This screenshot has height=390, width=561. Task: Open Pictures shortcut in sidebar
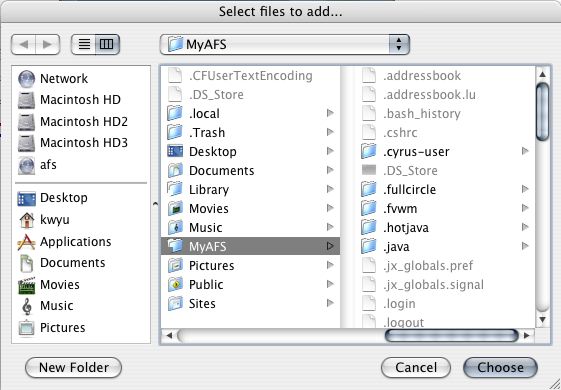click(52, 328)
